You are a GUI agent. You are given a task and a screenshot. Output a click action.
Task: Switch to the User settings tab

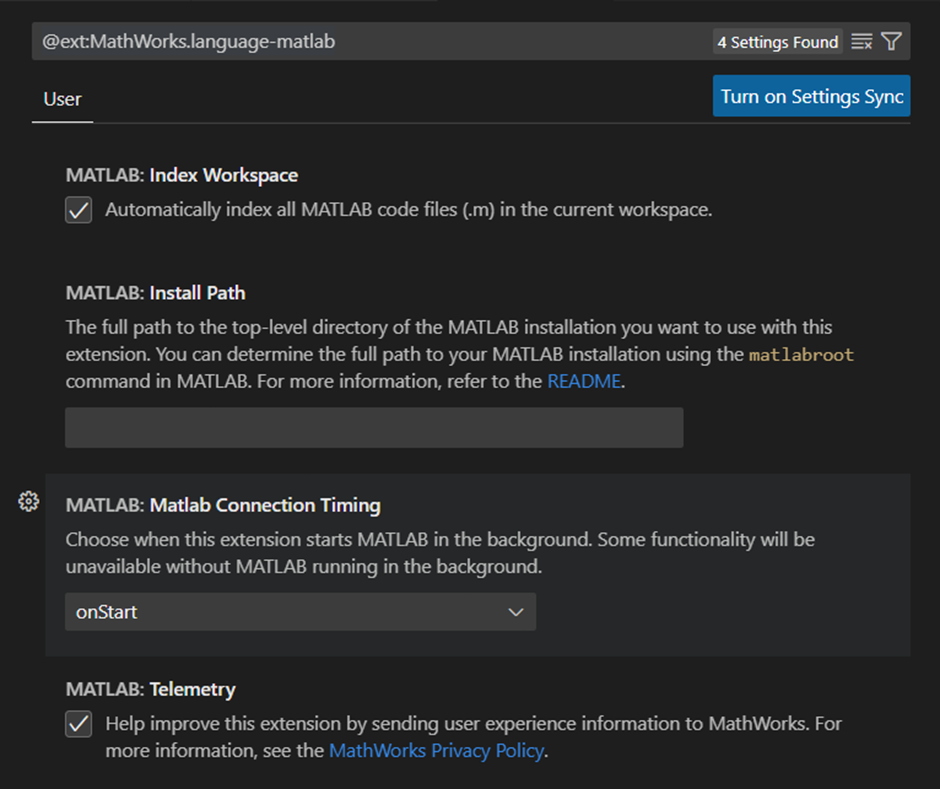62,99
